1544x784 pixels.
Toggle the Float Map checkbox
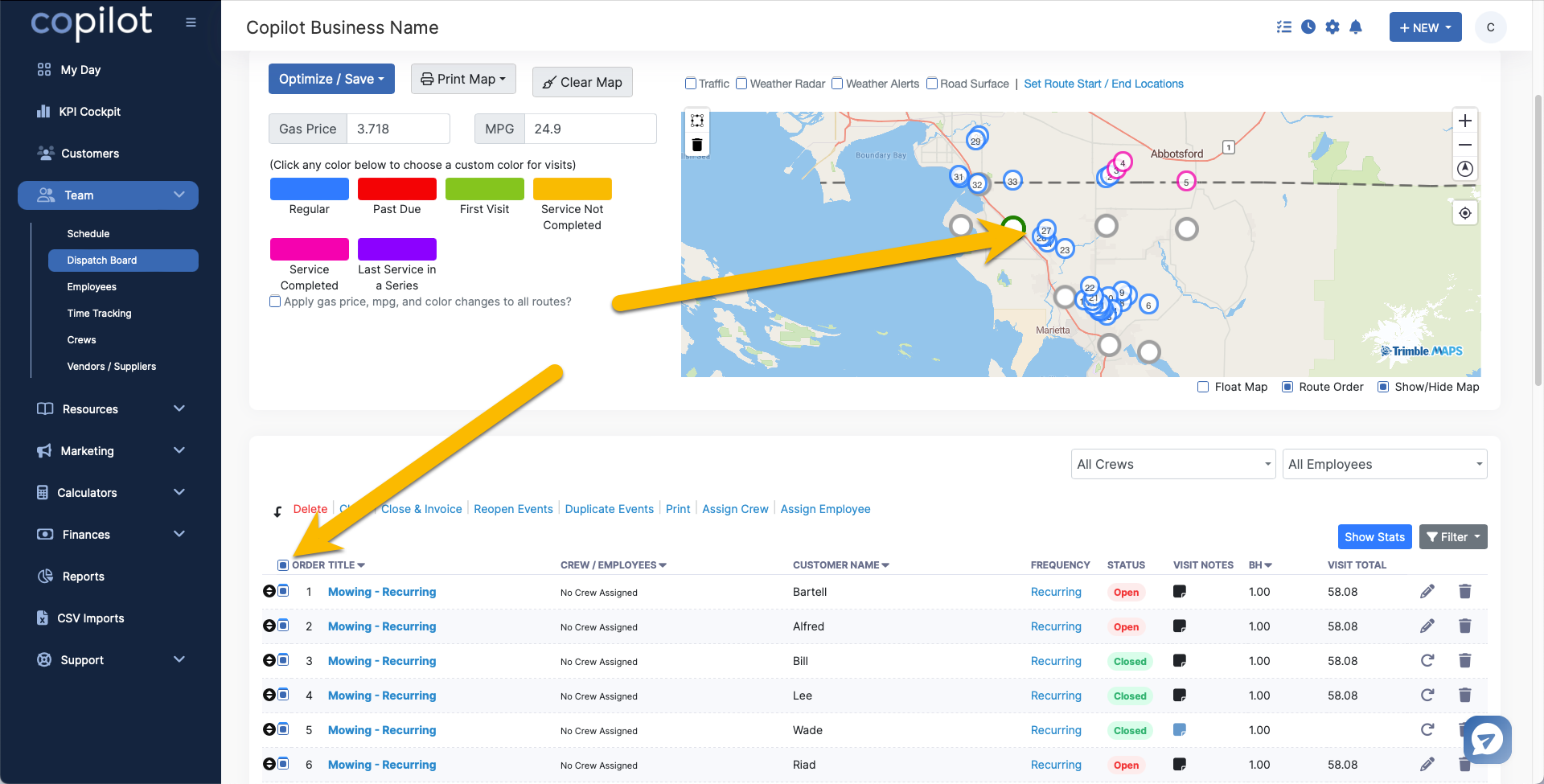(1203, 387)
